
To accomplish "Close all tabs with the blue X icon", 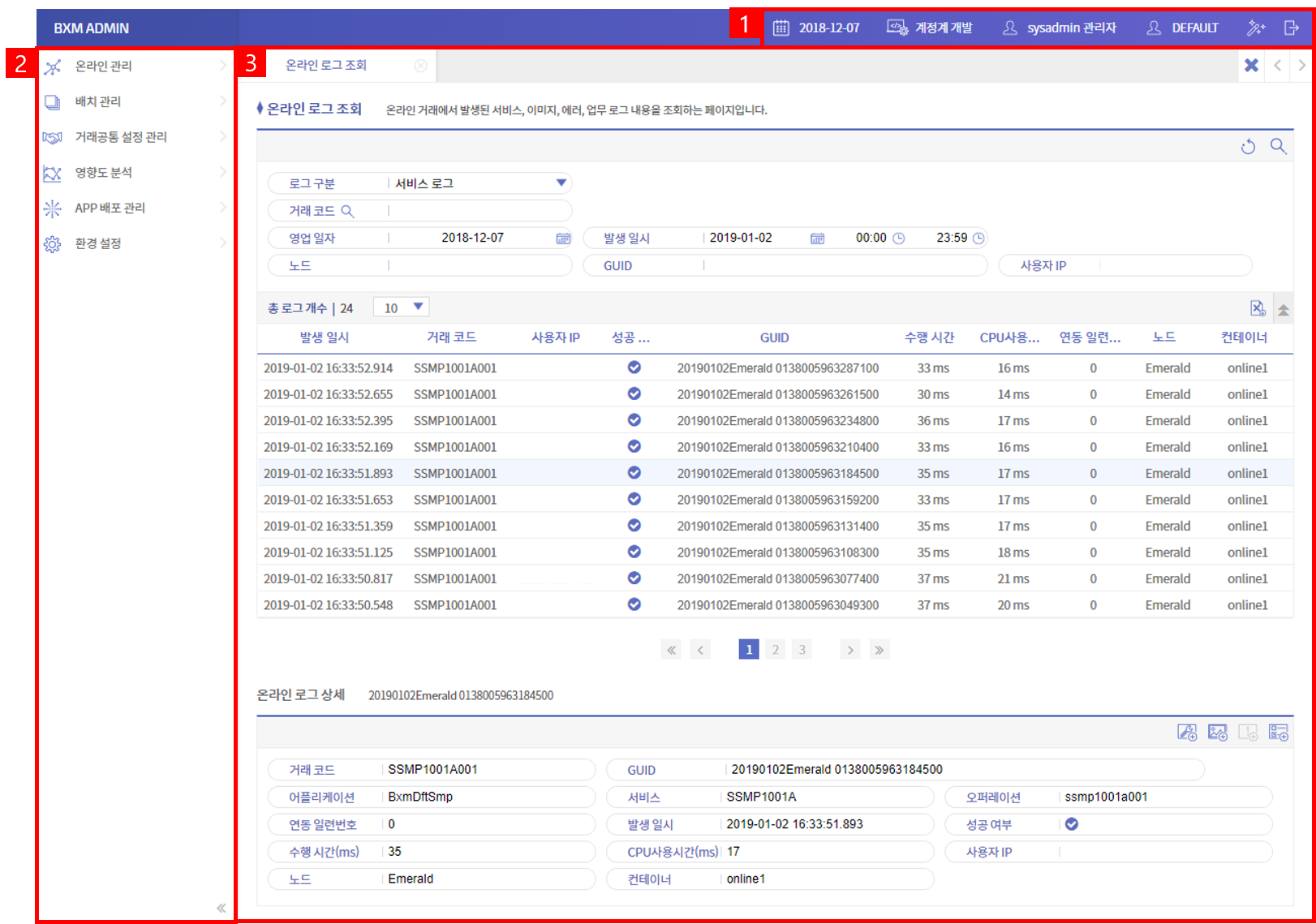I will (1251, 65).
